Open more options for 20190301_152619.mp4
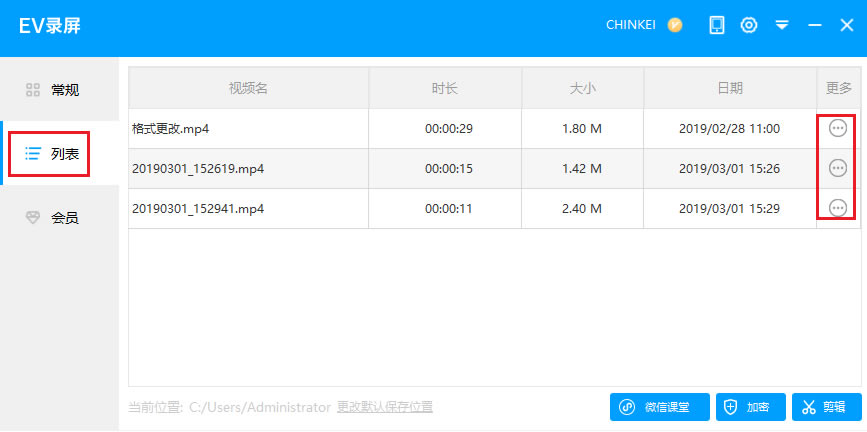The width and height of the screenshot is (867, 432). click(x=838, y=168)
